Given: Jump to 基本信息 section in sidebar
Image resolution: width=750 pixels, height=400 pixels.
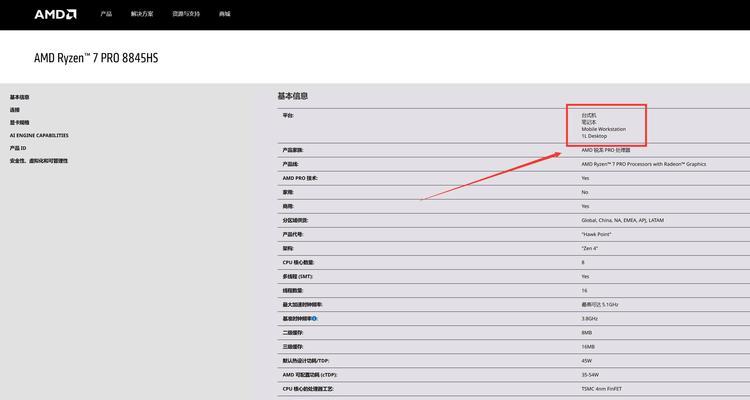Looking at the screenshot, I should 20,97.
